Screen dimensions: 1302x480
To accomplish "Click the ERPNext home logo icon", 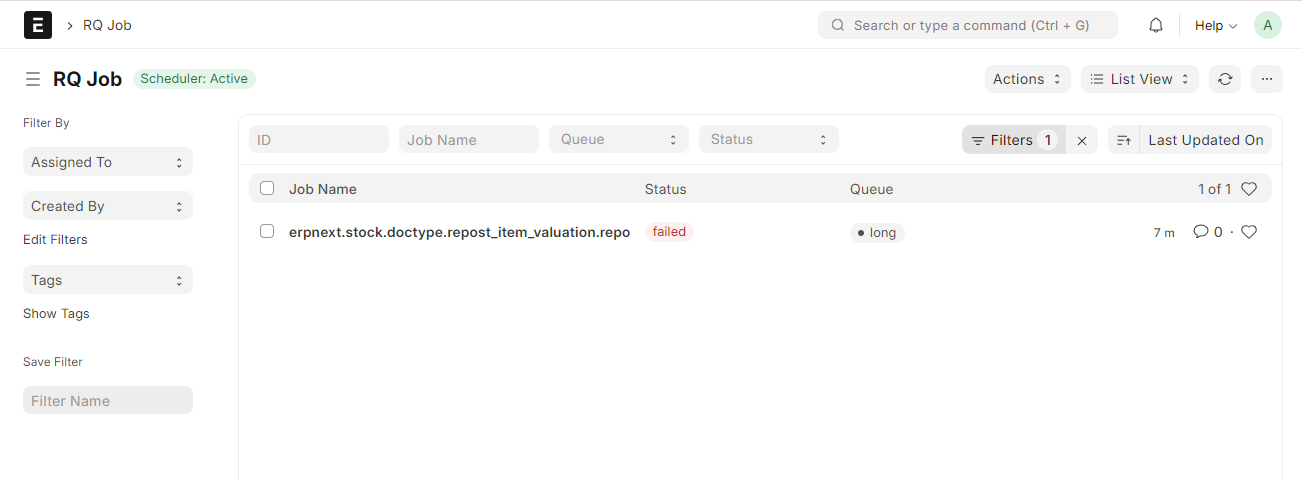I will (37, 25).
